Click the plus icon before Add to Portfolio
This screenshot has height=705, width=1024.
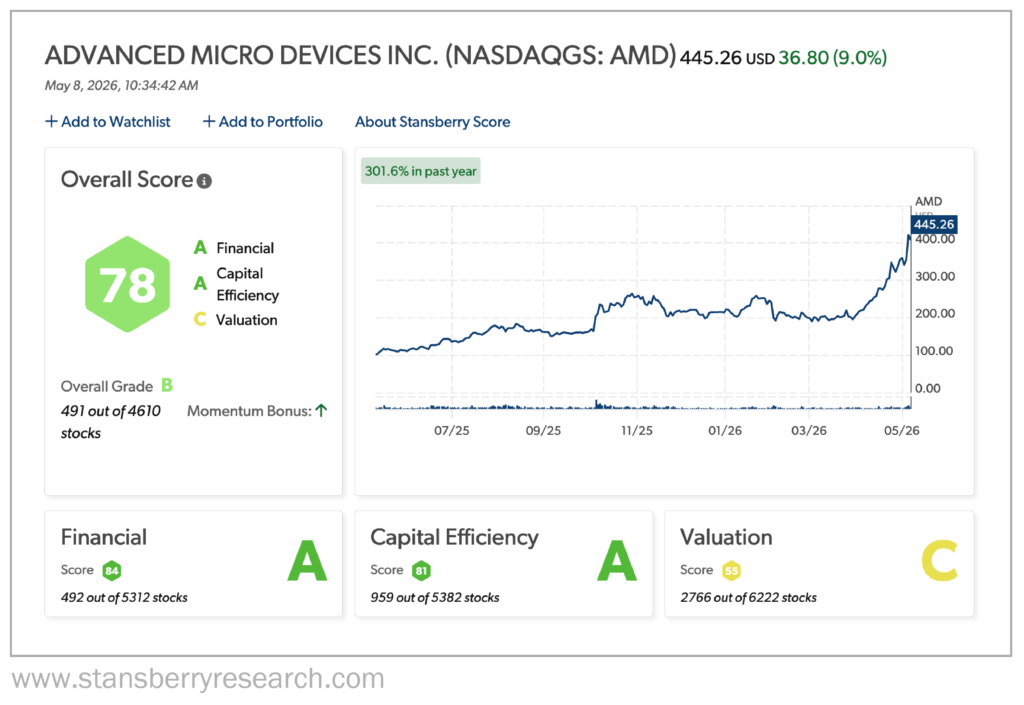pyautogui.click(x=209, y=121)
